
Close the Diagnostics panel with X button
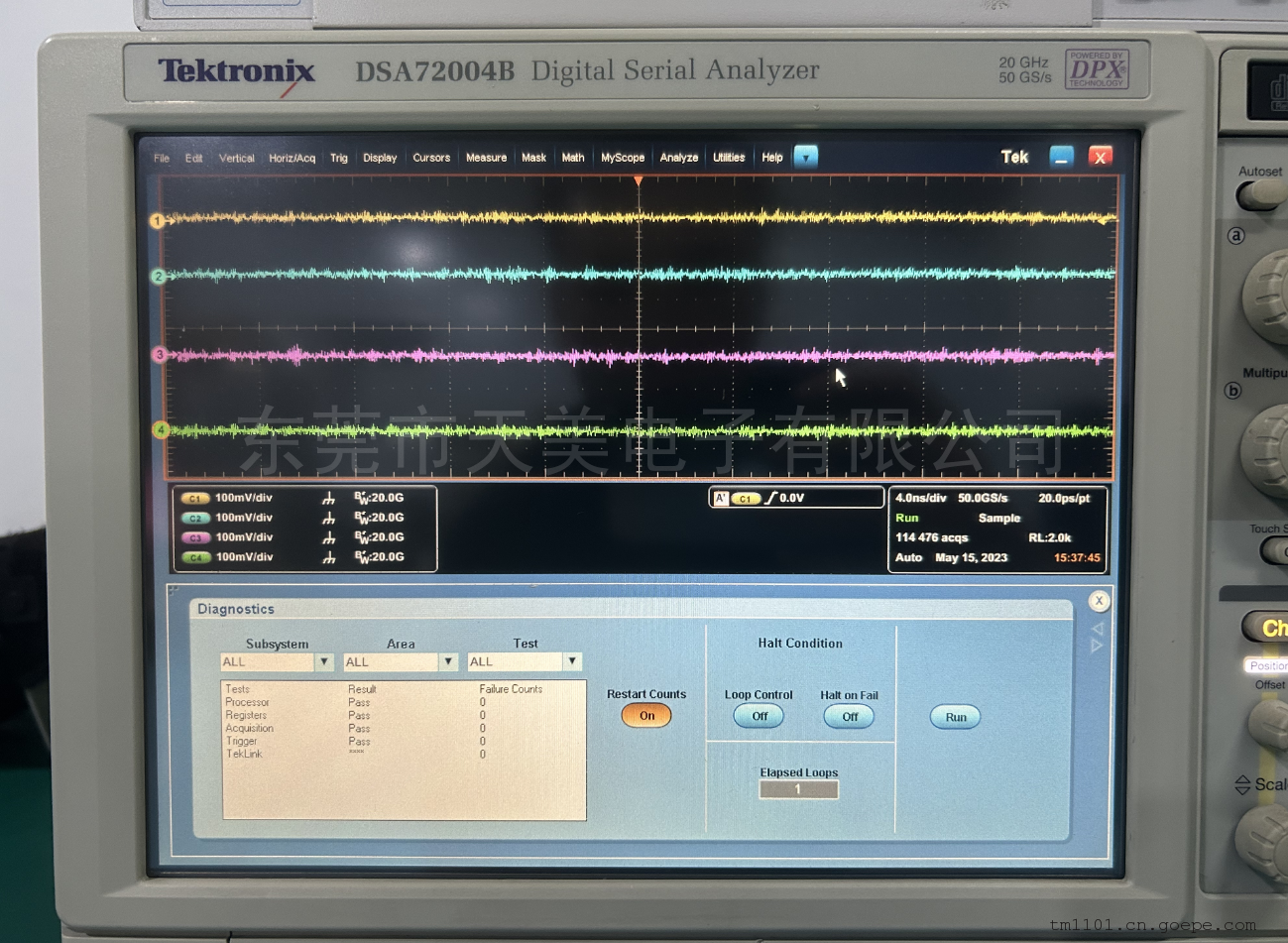click(1098, 601)
